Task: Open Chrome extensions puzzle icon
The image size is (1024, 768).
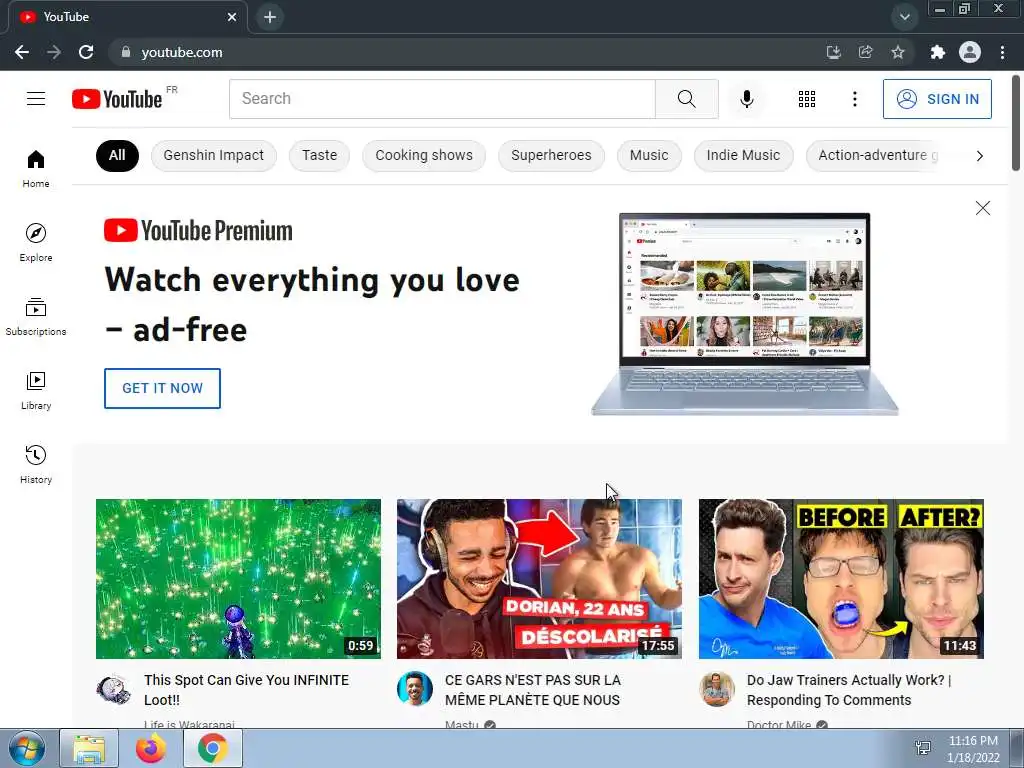Action: 937,52
